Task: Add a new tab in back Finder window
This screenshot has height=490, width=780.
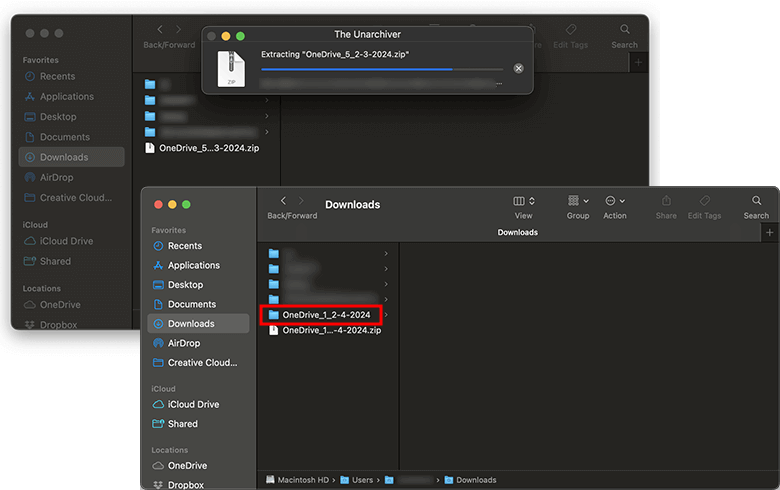Action: click(x=638, y=63)
